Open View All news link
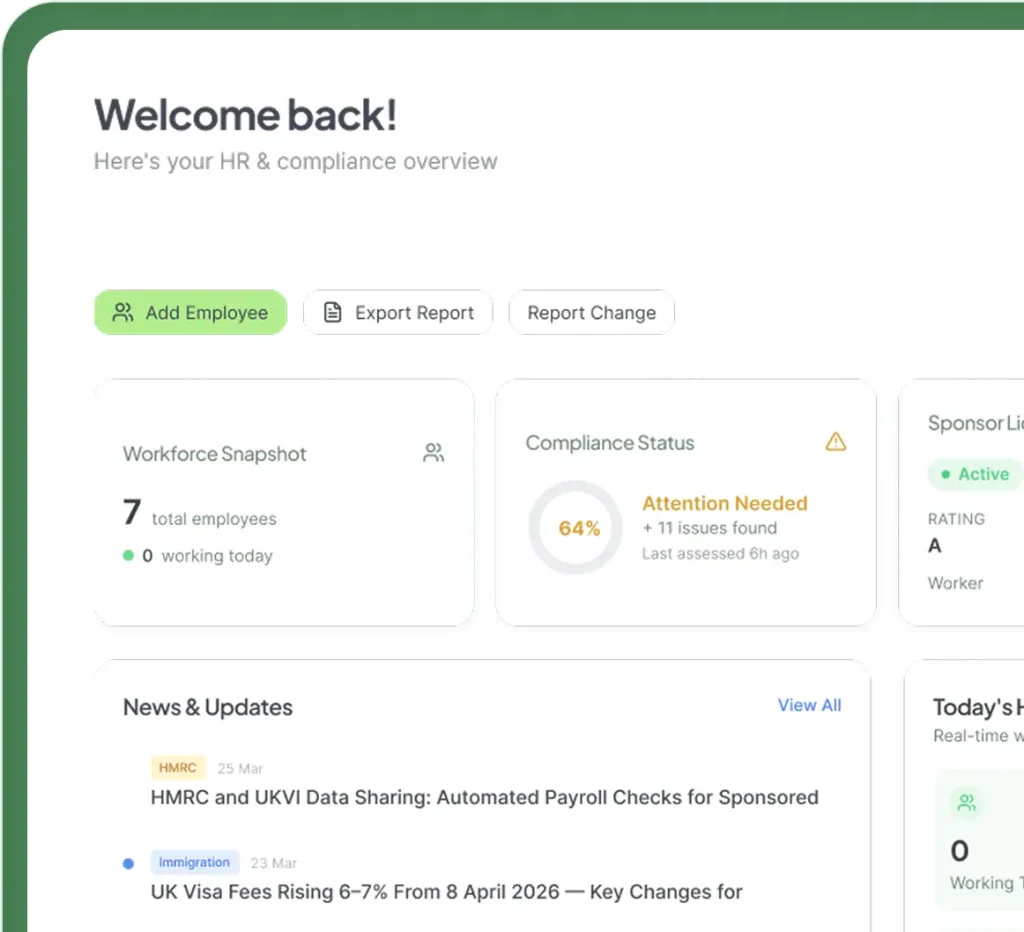The width and height of the screenshot is (1024, 932). pos(809,705)
